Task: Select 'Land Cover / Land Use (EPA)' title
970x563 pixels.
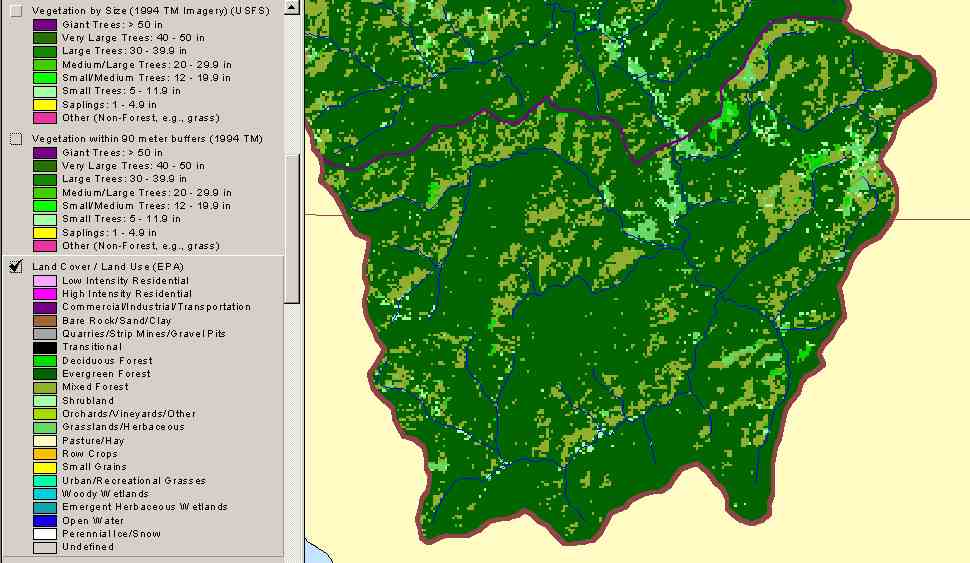Action: [x=108, y=267]
